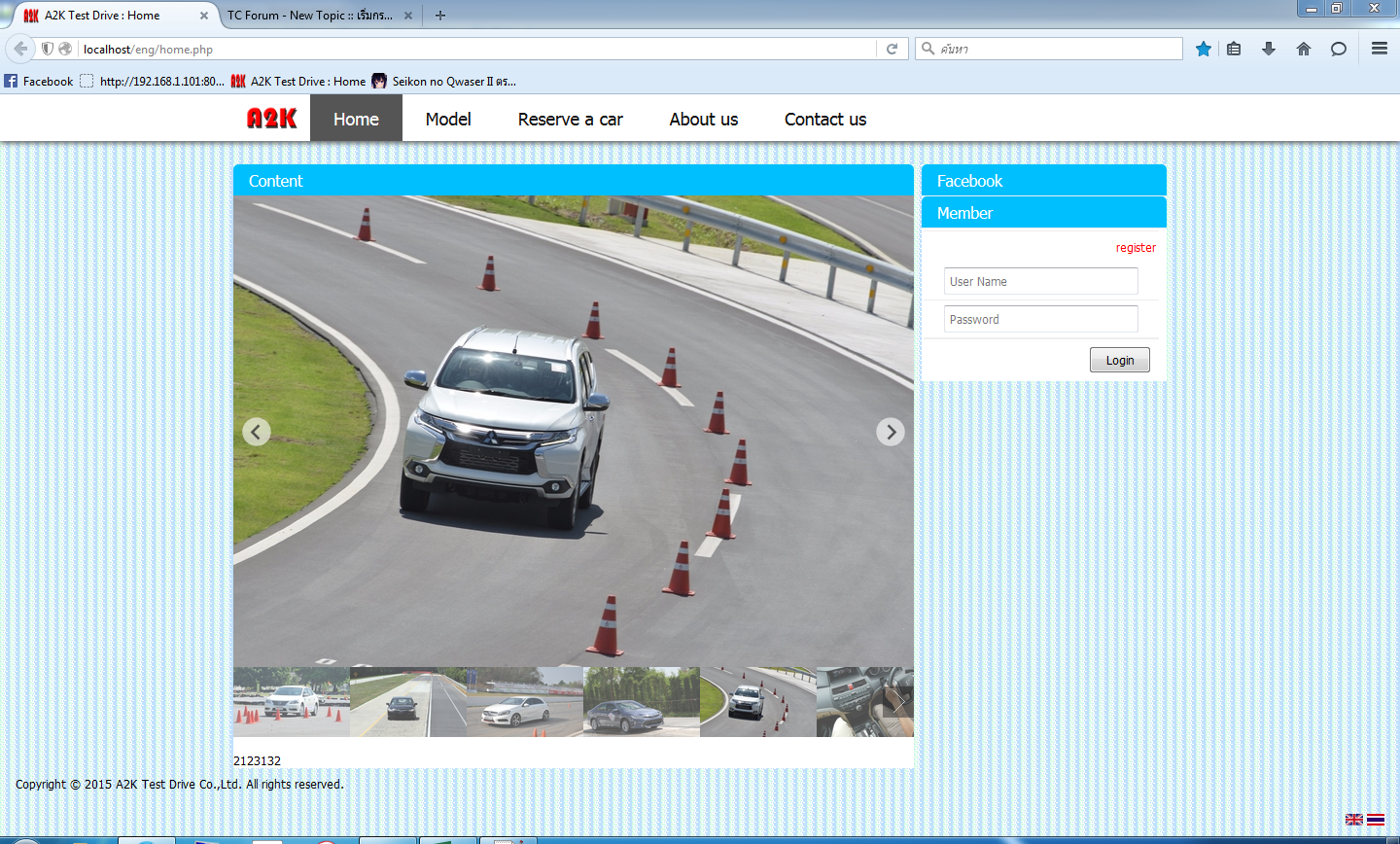Select dark car on straight road thumbnail

[x=408, y=702]
